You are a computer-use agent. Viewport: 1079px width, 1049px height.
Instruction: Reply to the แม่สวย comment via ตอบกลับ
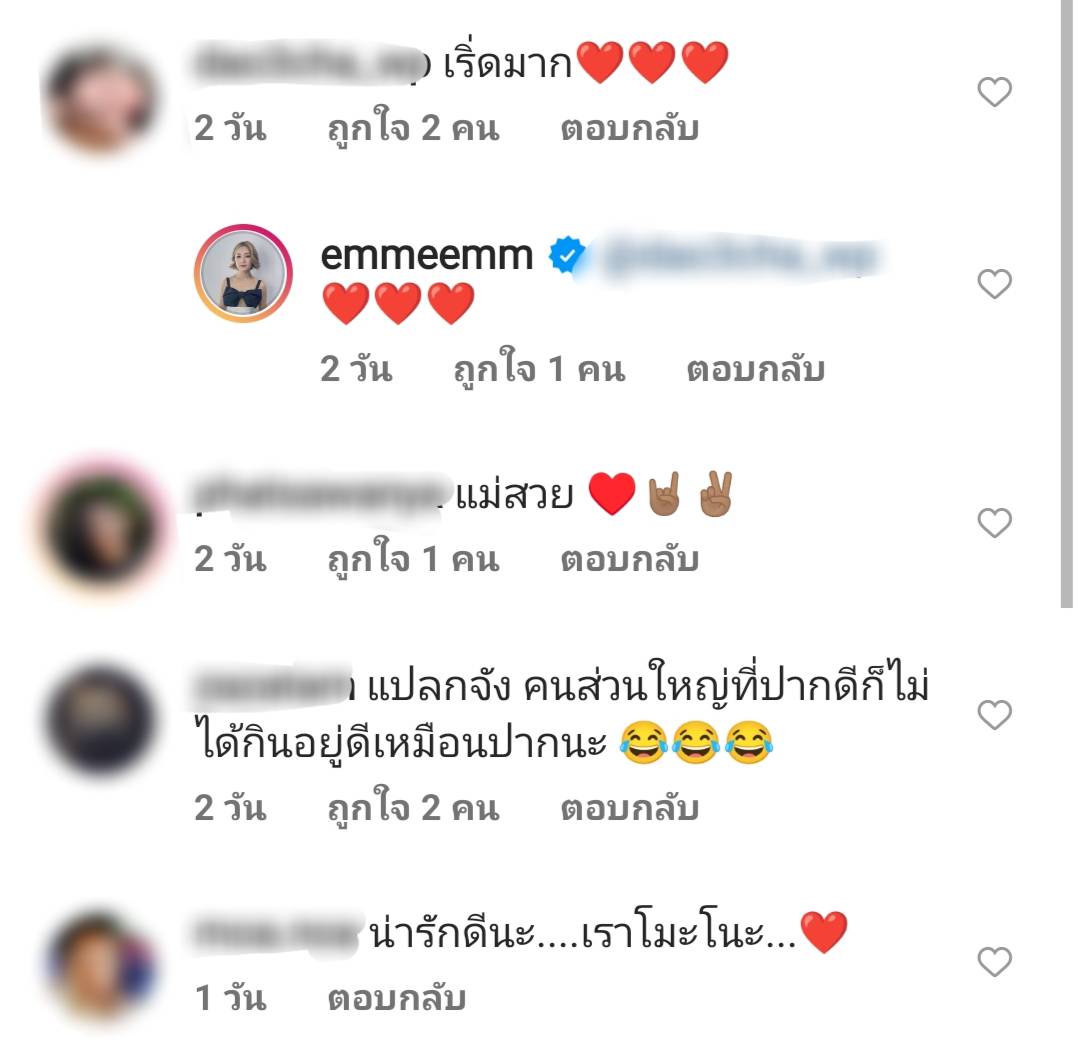click(x=630, y=559)
